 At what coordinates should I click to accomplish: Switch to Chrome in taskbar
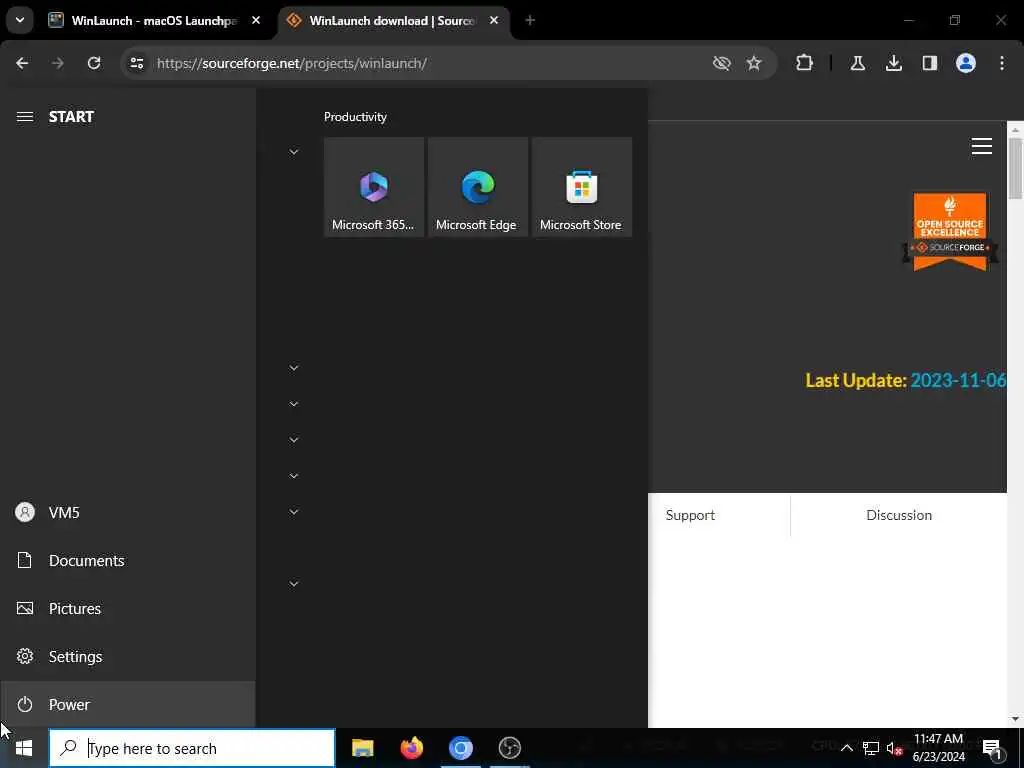460,748
